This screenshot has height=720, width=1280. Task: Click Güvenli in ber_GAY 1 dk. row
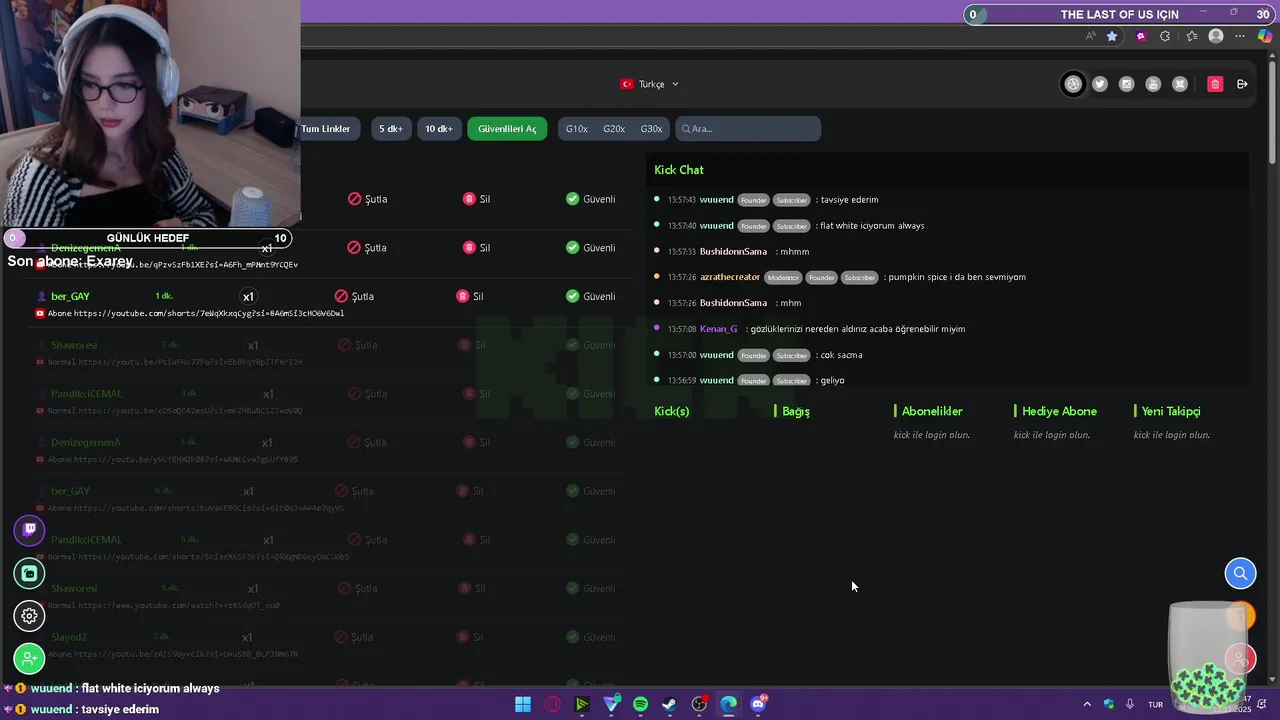590,296
